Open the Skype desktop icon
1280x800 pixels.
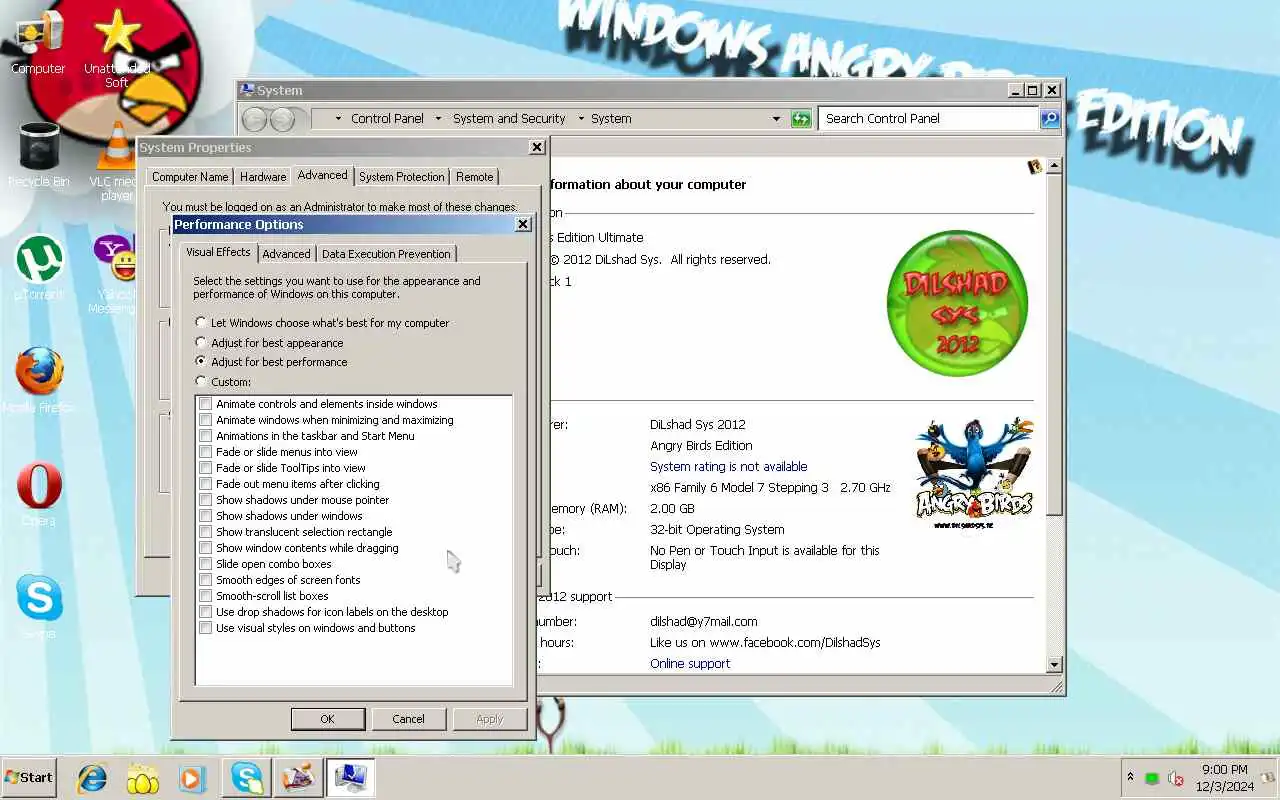(39, 606)
